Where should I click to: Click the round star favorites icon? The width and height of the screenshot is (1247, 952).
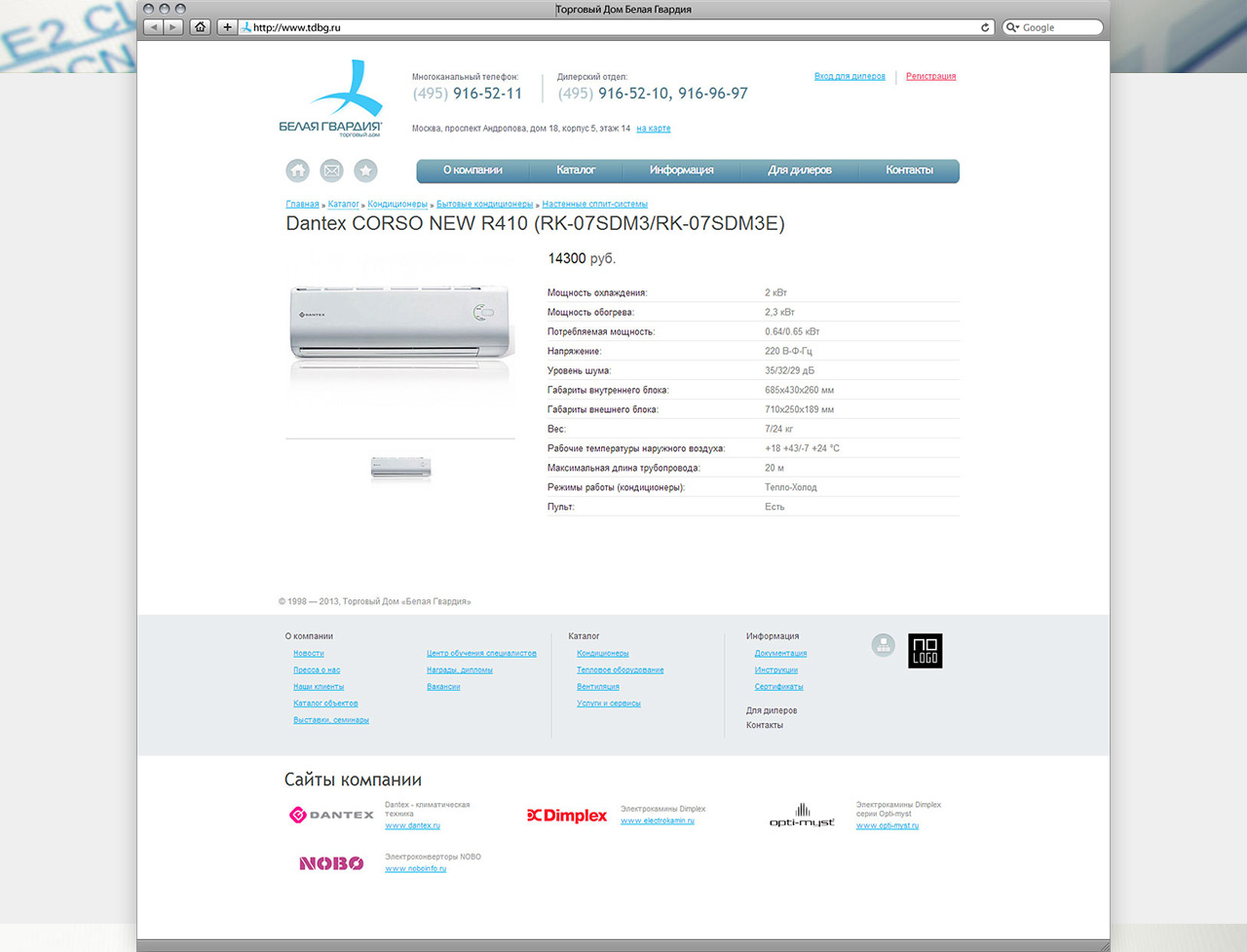(365, 171)
